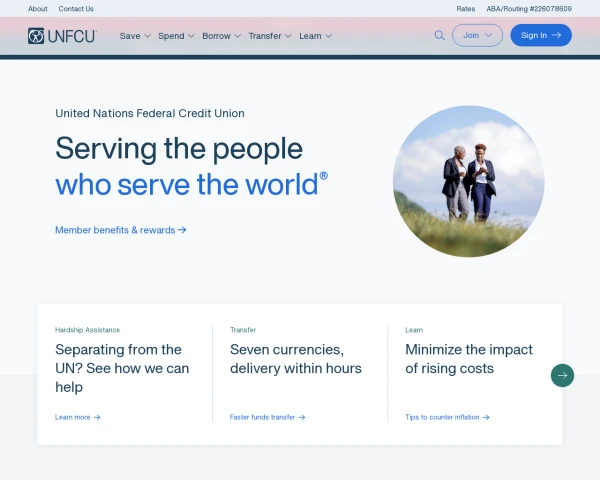Follow Member benefits & rewards link
This screenshot has height=480, width=600.
pyautogui.click(x=121, y=230)
